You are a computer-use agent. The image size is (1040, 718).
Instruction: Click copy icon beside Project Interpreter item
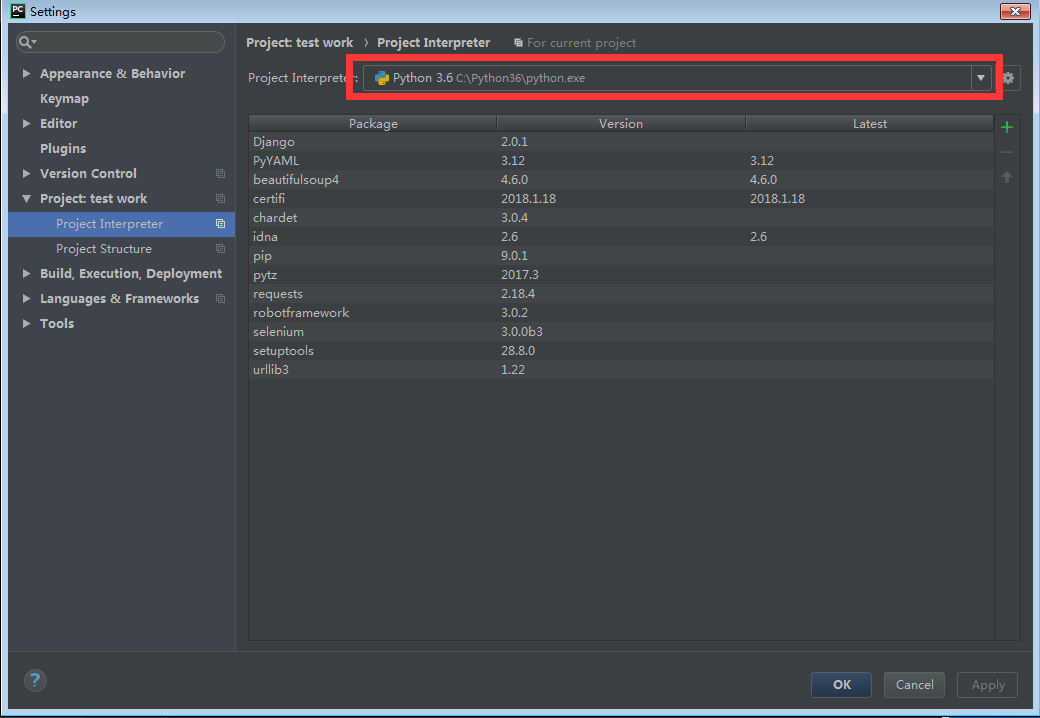click(x=220, y=224)
